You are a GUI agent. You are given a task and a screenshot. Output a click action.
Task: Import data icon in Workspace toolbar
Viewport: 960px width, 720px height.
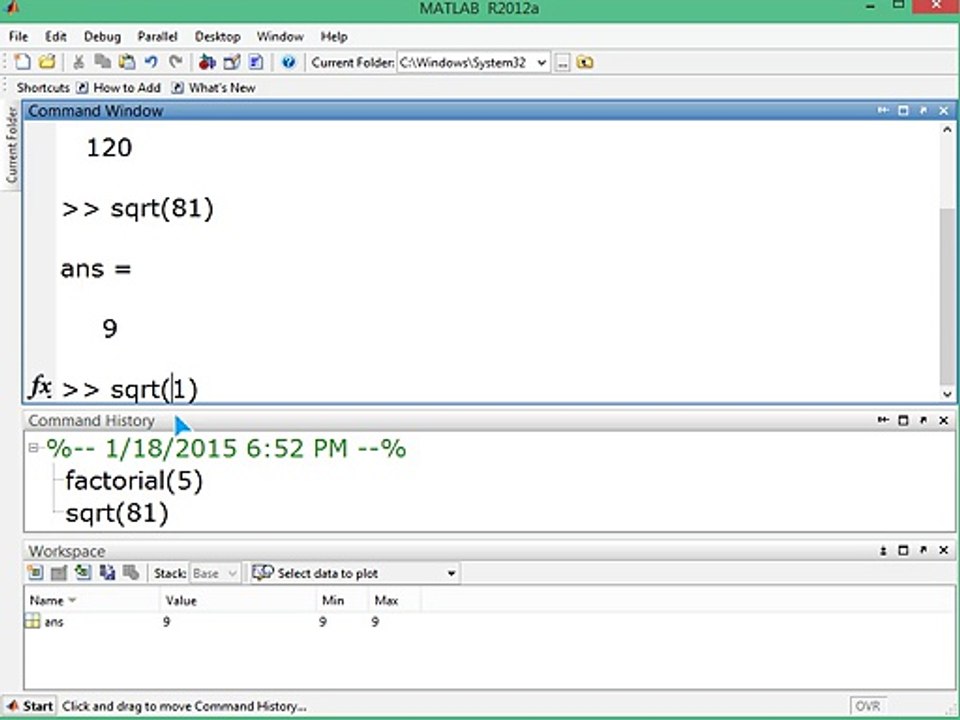(x=83, y=573)
